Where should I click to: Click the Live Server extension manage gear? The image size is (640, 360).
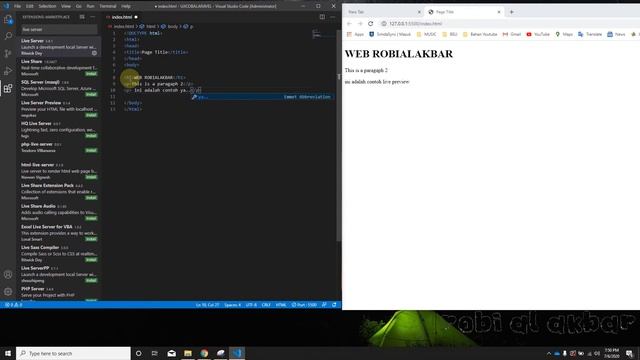[94, 53]
